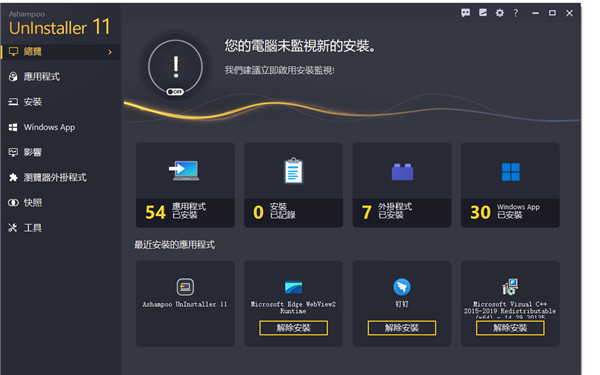
Task: Click the clipboard icon on install log tile
Action: [293, 170]
